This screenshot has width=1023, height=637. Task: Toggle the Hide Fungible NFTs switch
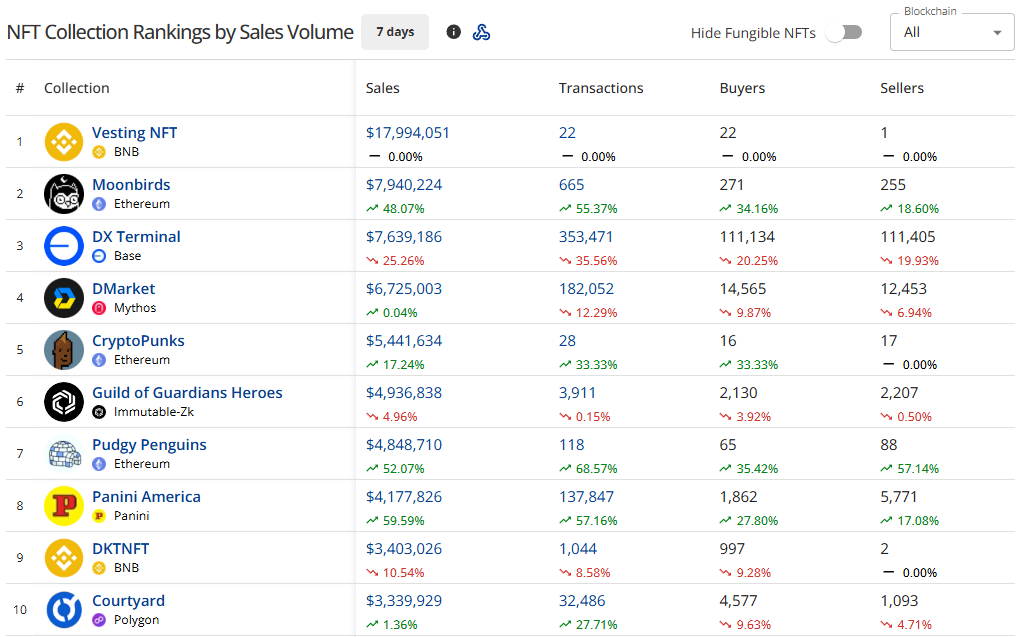(x=845, y=32)
